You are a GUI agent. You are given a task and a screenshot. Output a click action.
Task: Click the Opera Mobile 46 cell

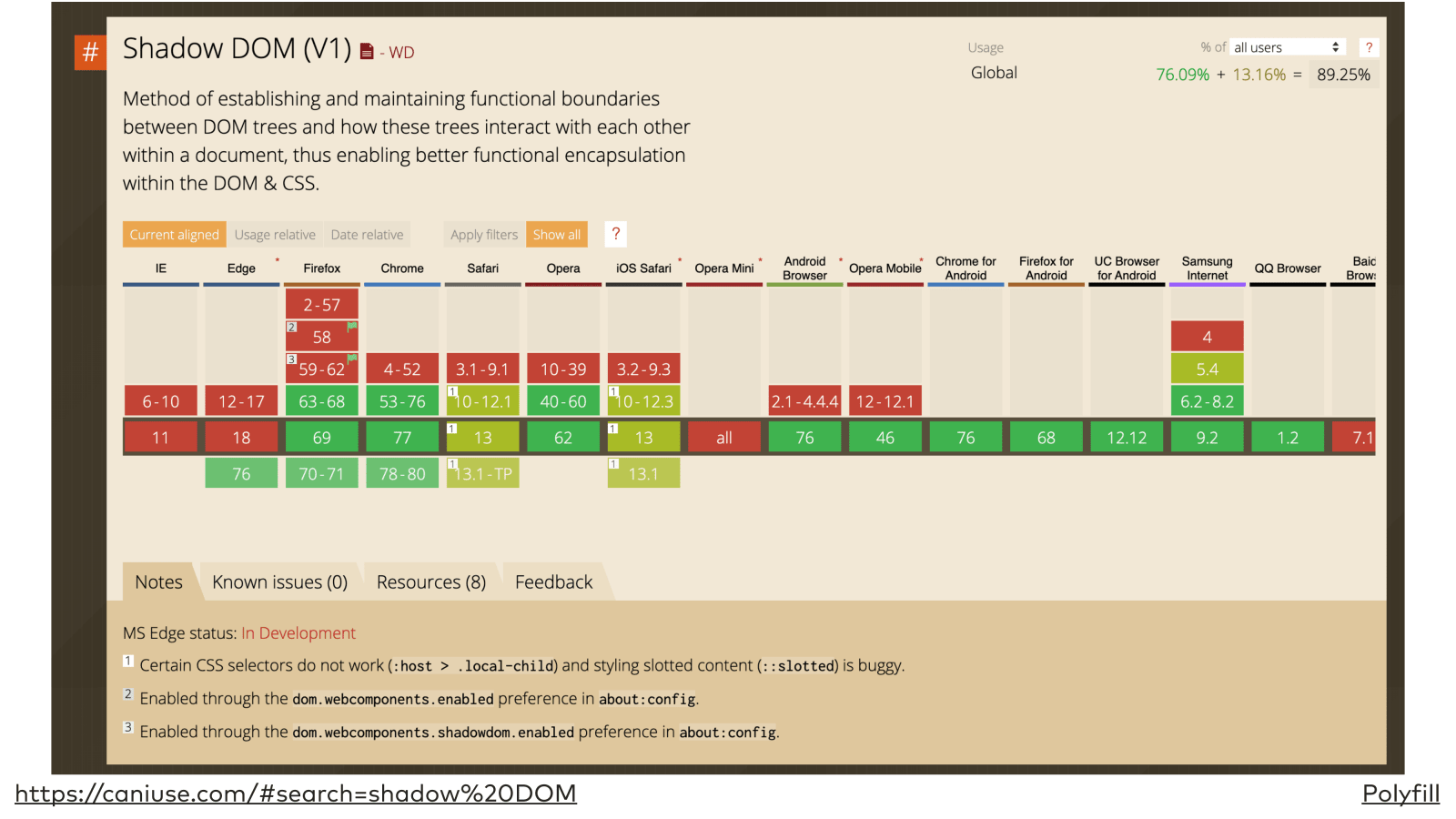coord(885,438)
